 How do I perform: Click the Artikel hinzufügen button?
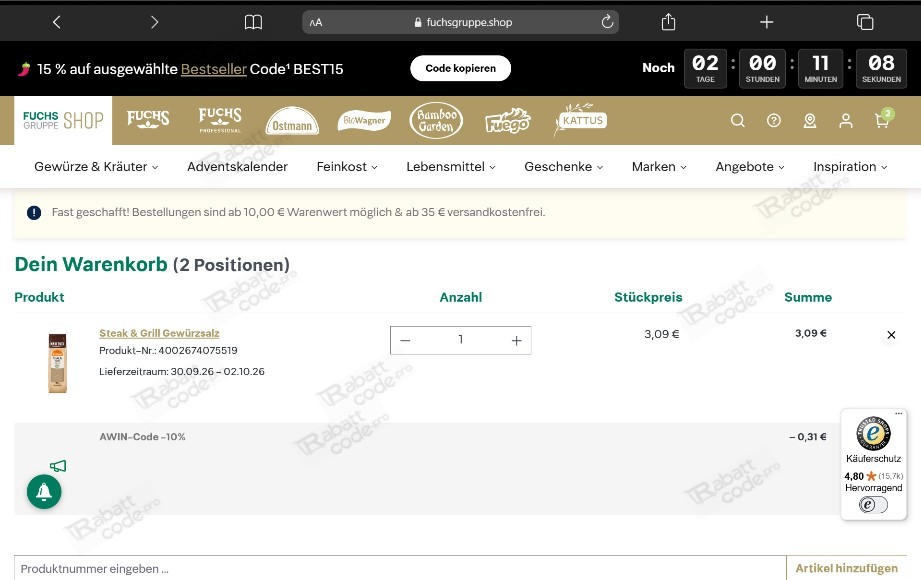846,568
